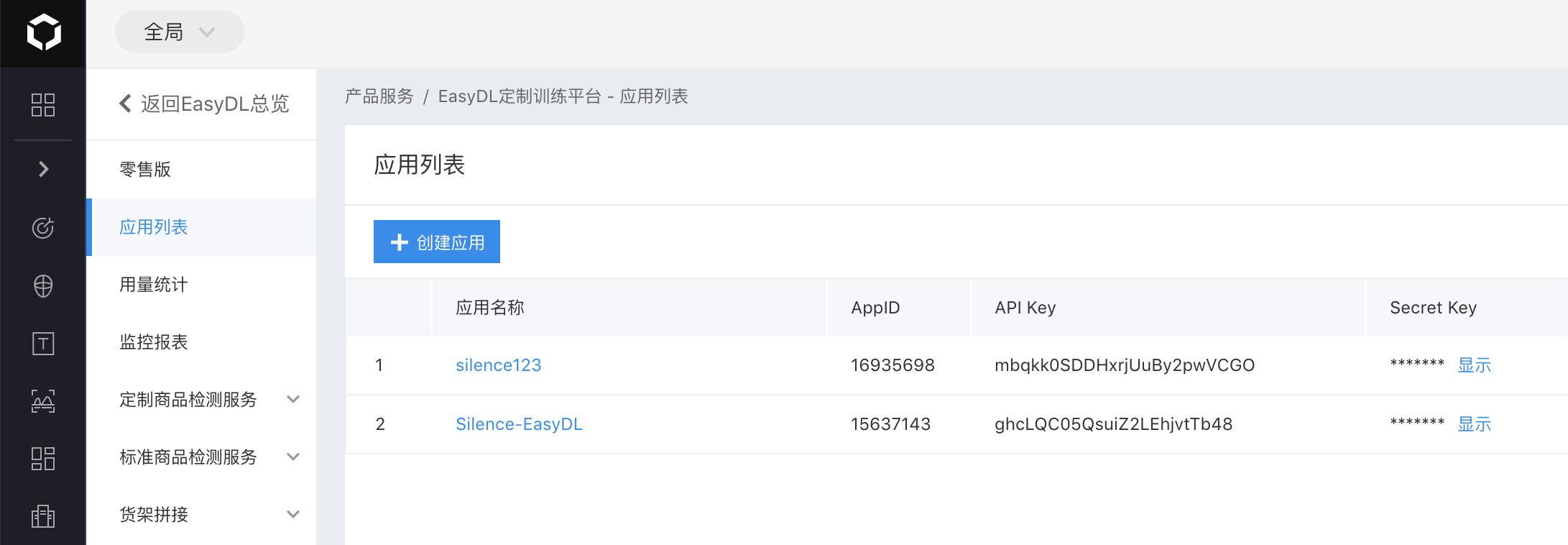Open the dashboard tiles sidebar icon
Image resolution: width=1568 pixels, height=545 pixels.
pos(43,459)
